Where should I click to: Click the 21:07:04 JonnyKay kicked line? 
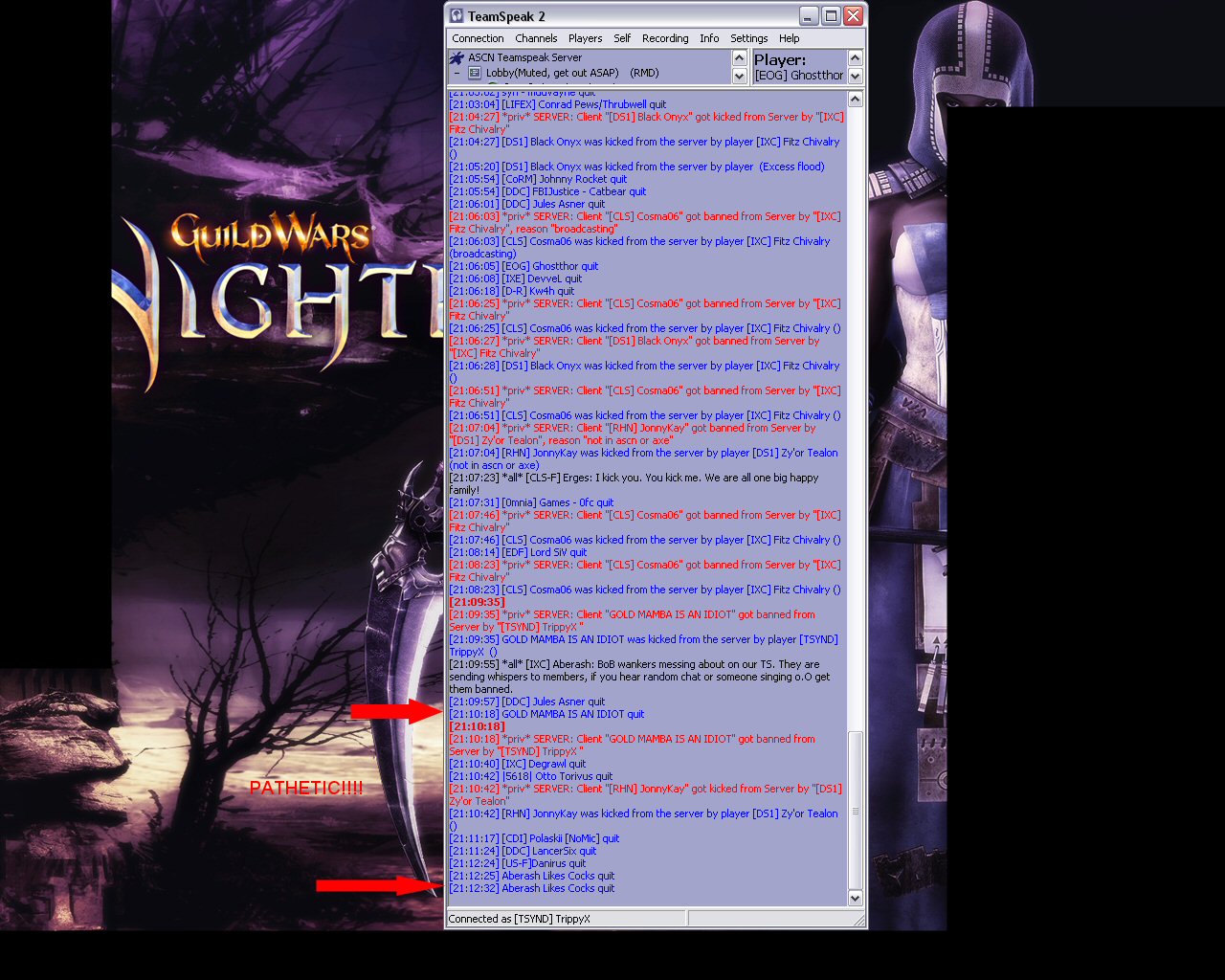point(643,458)
